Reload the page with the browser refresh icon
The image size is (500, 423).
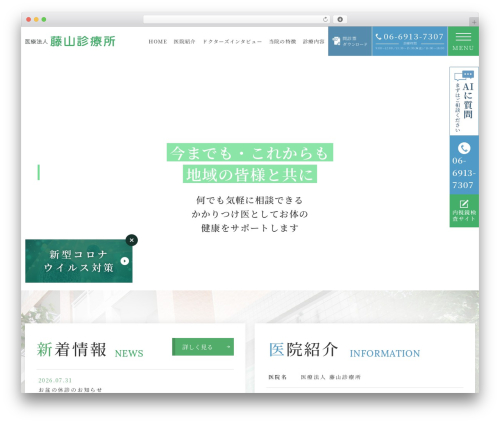click(x=325, y=19)
